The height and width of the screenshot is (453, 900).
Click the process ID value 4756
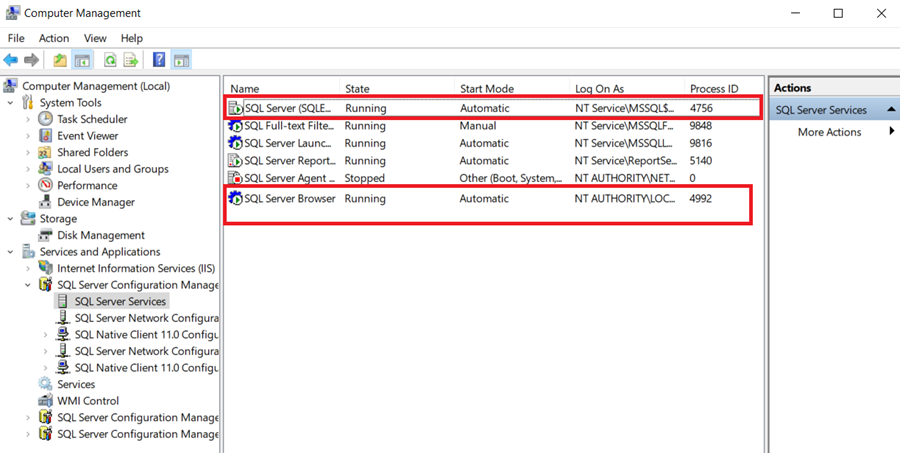click(x=701, y=108)
